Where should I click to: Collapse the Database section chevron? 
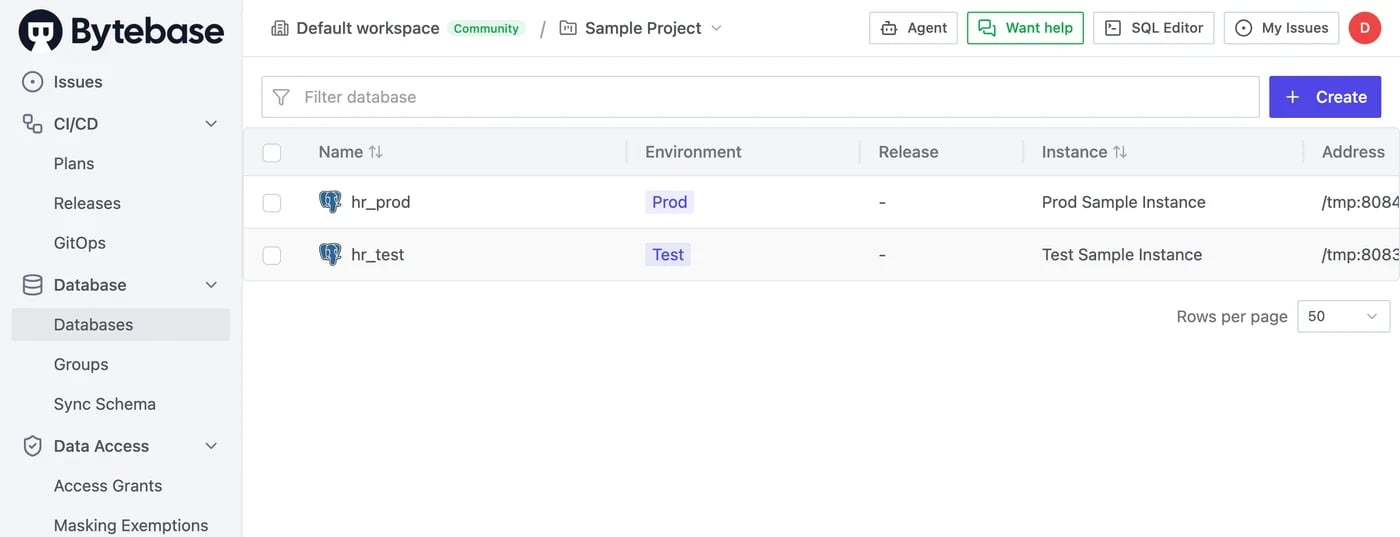pyautogui.click(x=211, y=285)
